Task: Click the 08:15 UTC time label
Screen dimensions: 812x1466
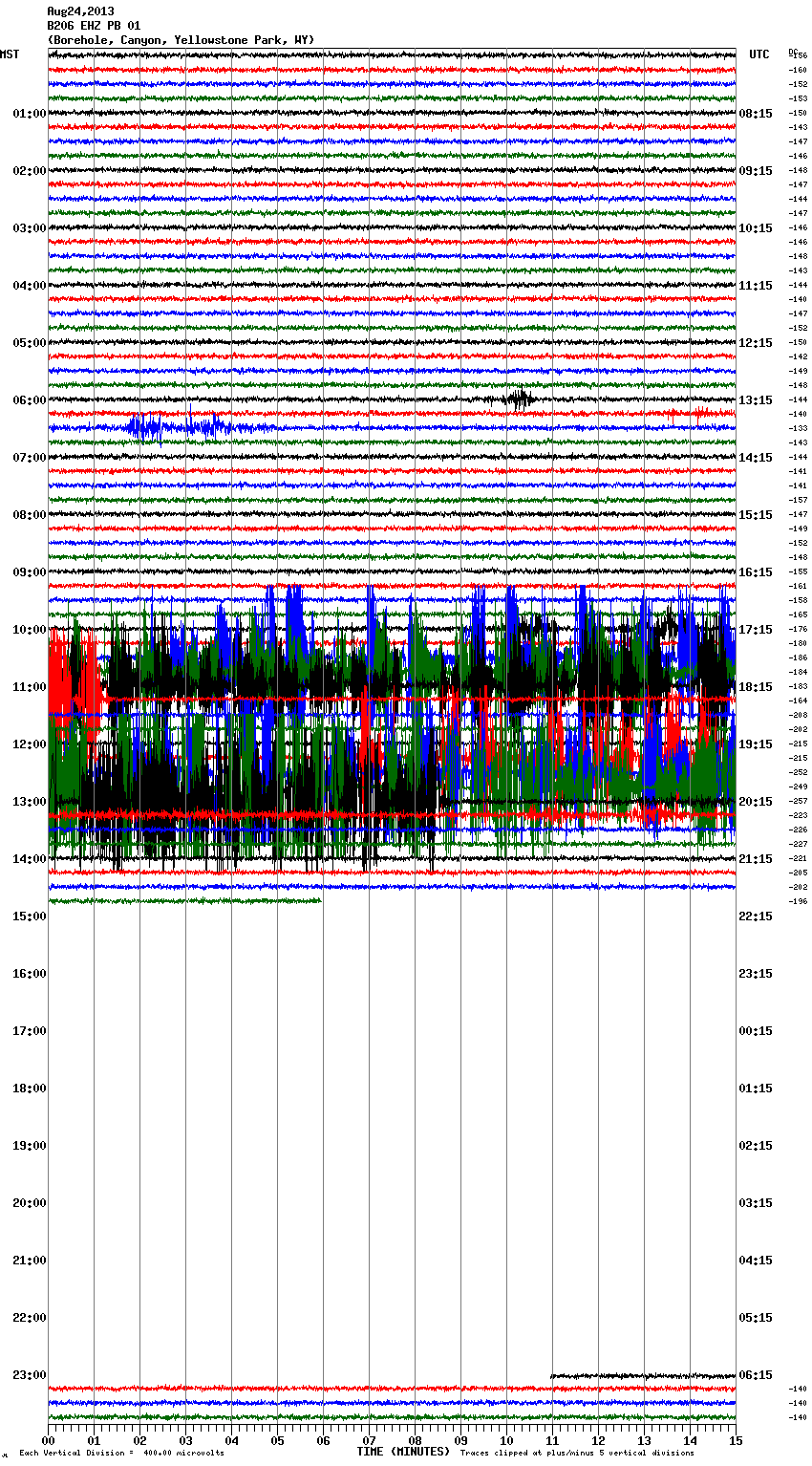Action: pyautogui.click(x=756, y=114)
